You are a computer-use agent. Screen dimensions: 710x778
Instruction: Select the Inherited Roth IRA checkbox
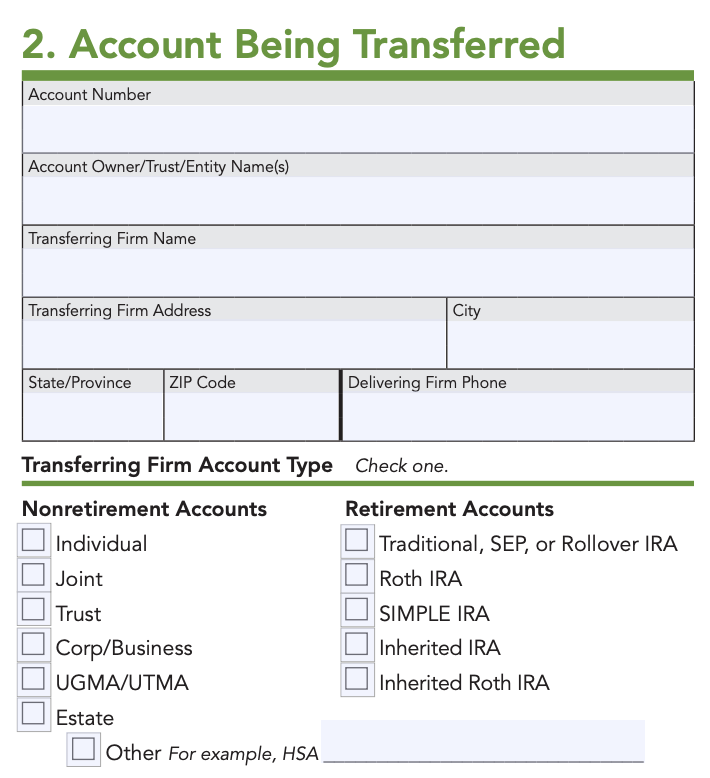click(356, 679)
